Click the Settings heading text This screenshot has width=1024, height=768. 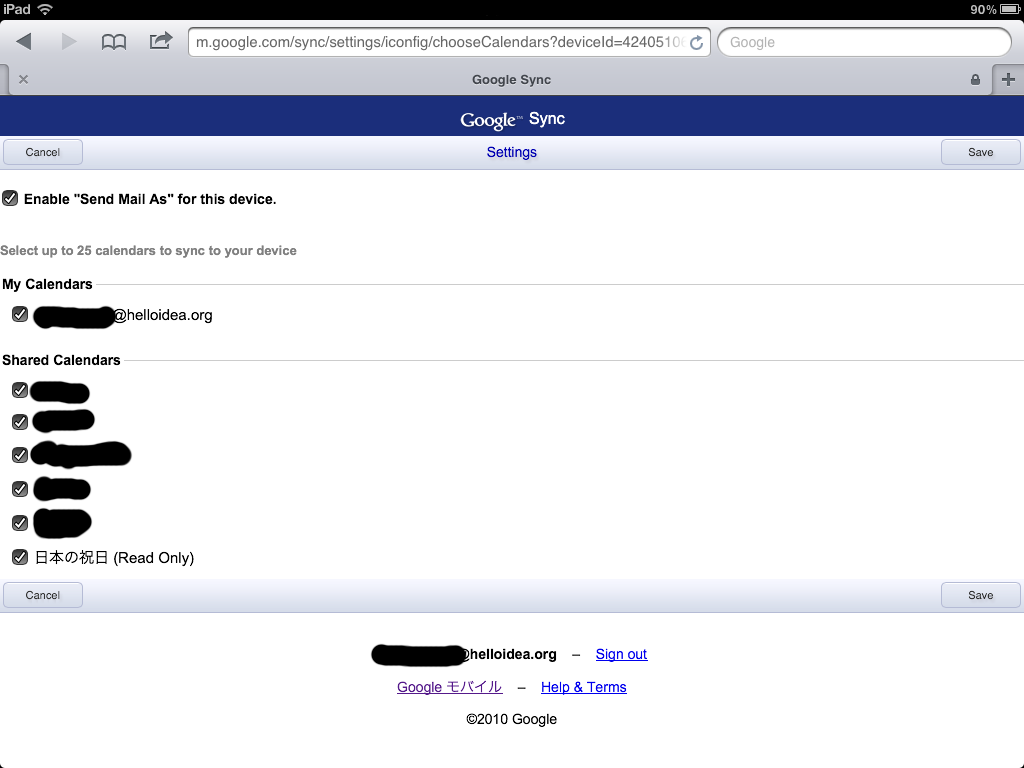click(x=511, y=152)
